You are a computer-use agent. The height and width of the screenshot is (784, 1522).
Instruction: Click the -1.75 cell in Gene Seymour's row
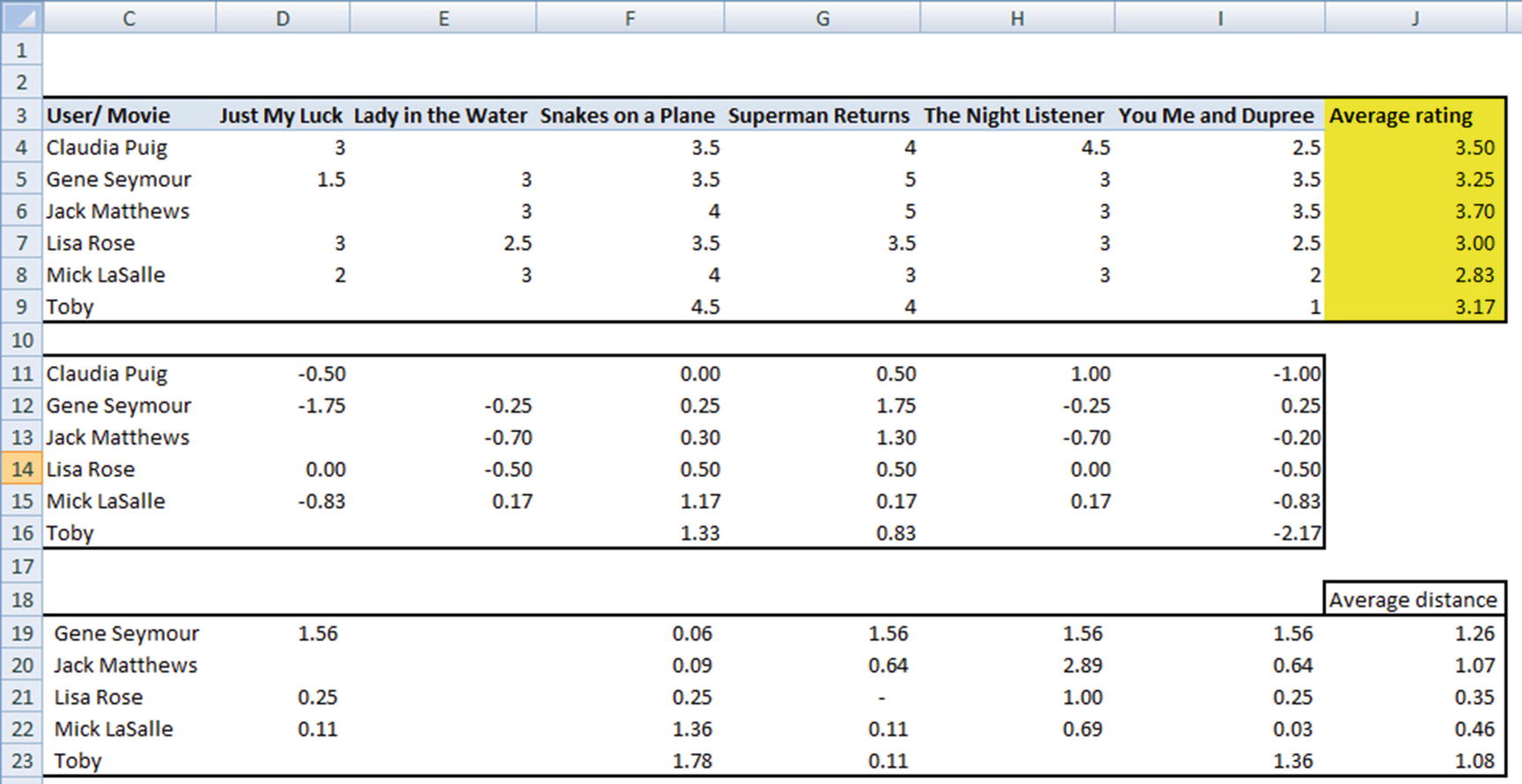321,406
